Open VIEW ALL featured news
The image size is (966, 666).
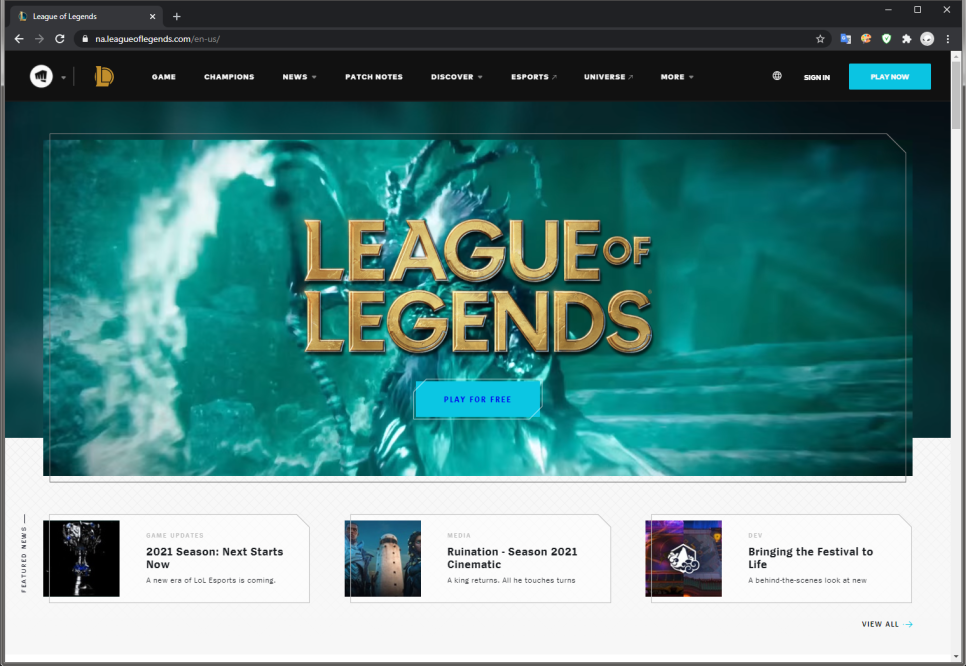click(887, 624)
